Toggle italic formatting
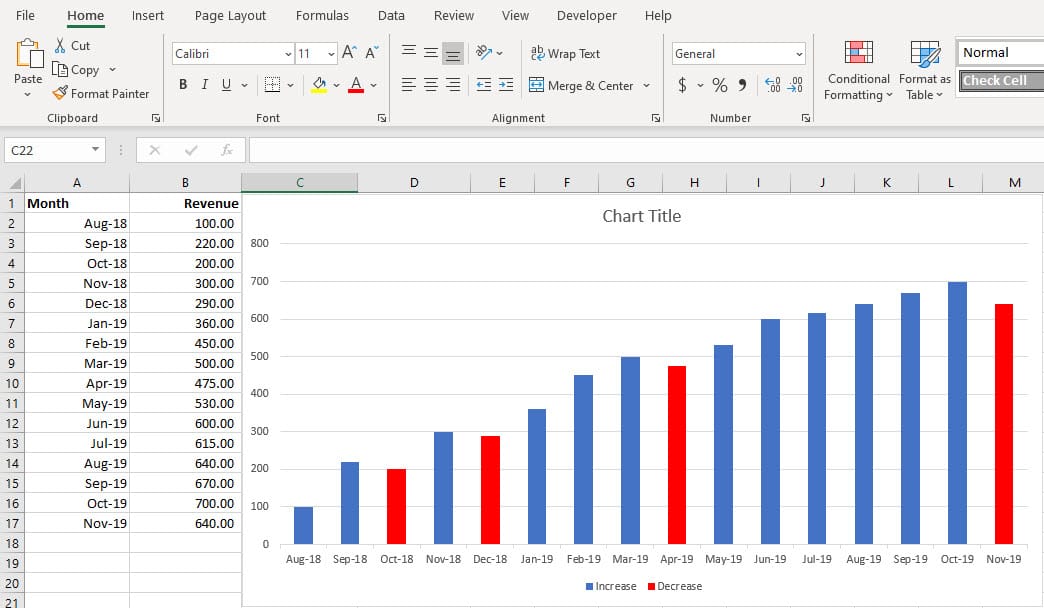Screen dimensions: 1044x608 tap(205, 85)
